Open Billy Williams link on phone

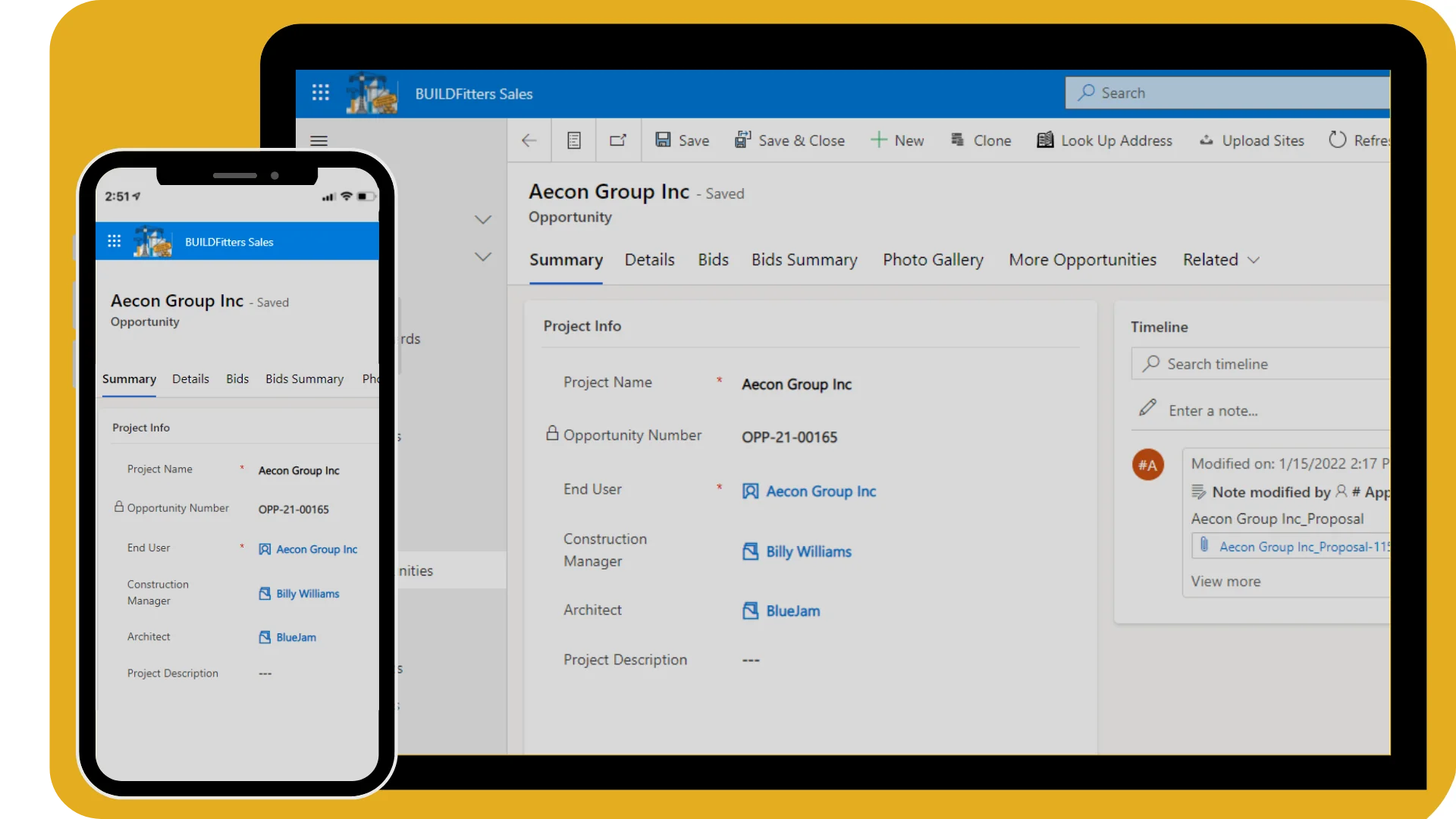coord(307,594)
